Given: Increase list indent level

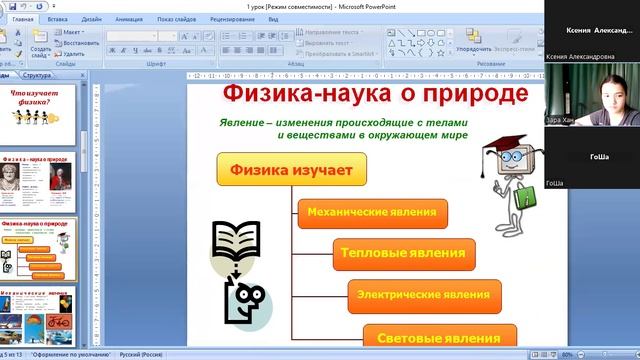Looking at the screenshot, I should pyautogui.click(x=273, y=36).
